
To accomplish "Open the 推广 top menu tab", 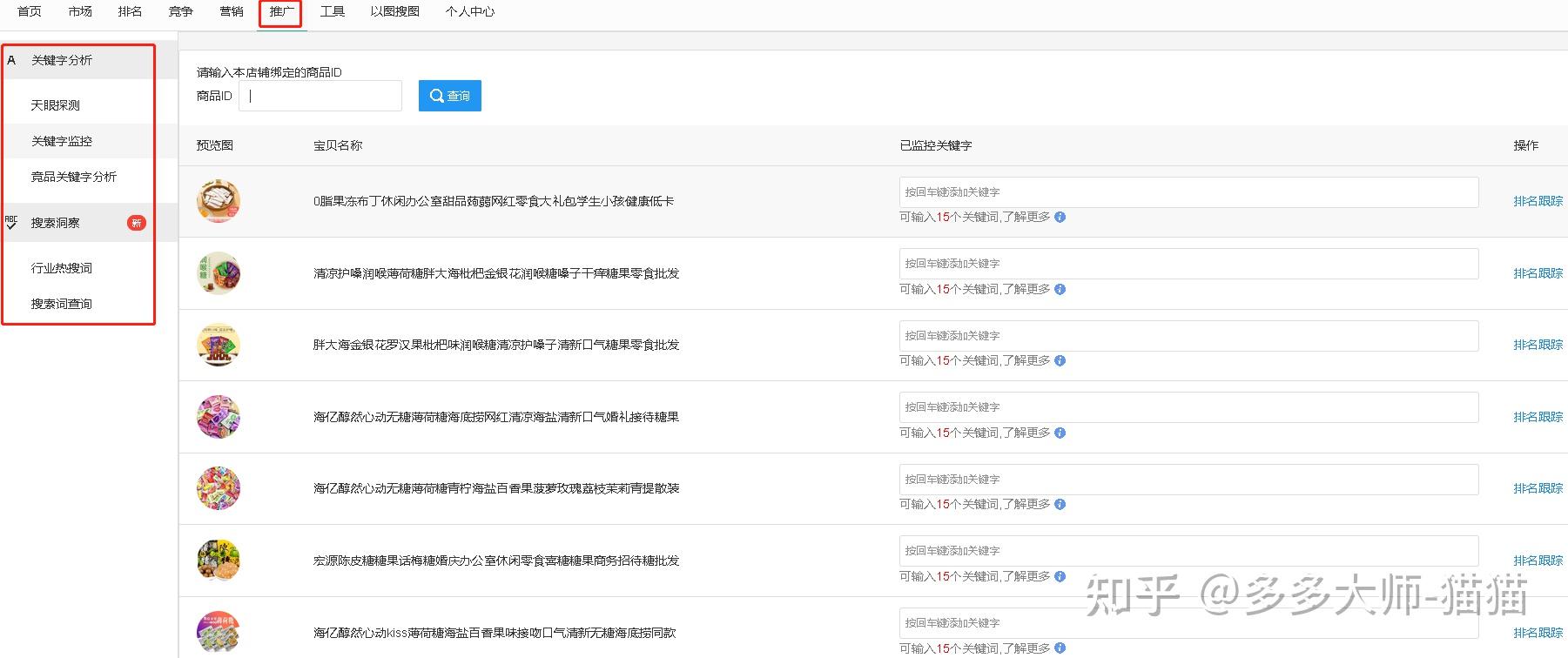I will 281,12.
